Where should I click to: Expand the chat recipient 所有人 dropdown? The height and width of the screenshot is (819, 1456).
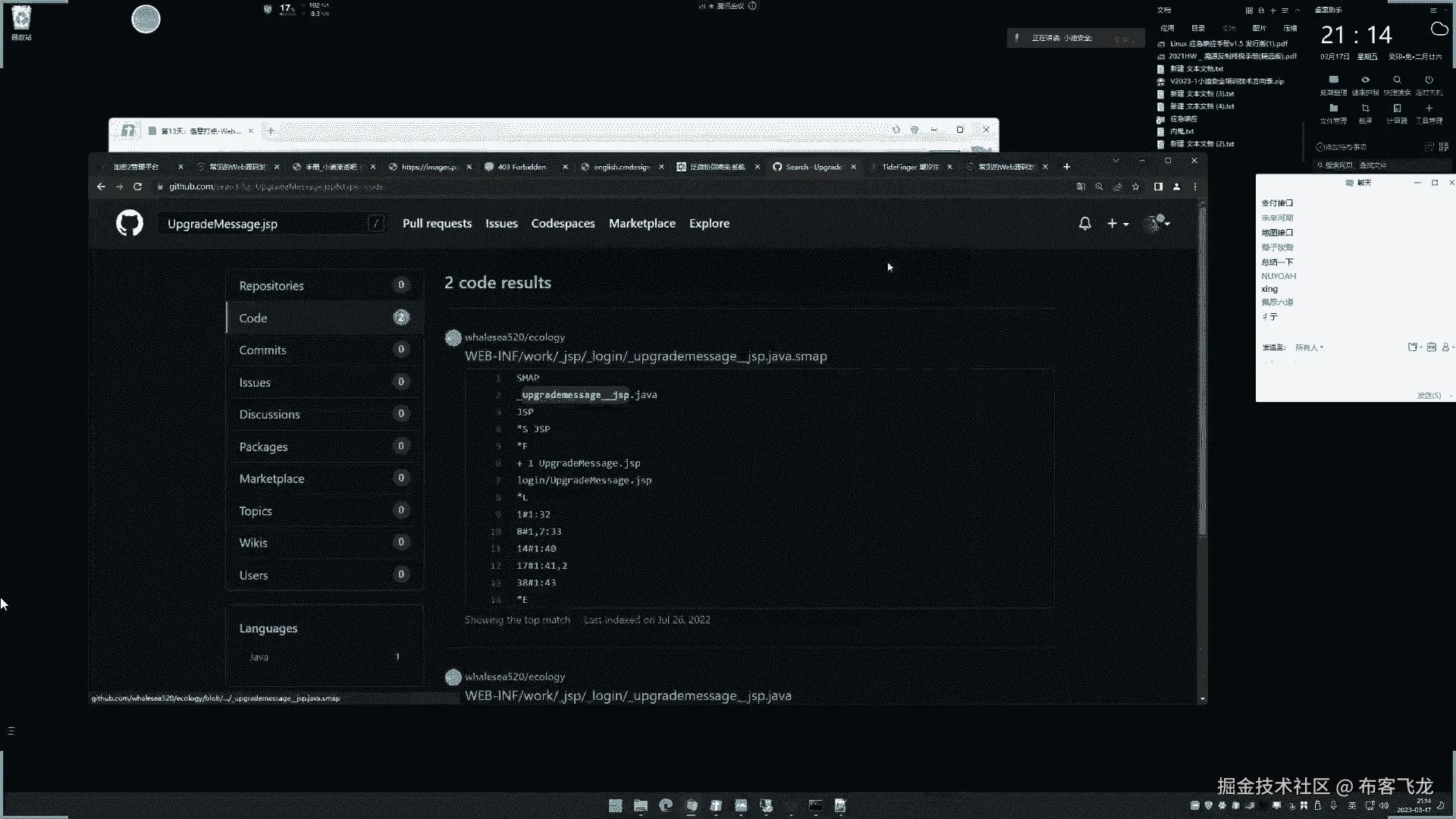[x=1310, y=347]
